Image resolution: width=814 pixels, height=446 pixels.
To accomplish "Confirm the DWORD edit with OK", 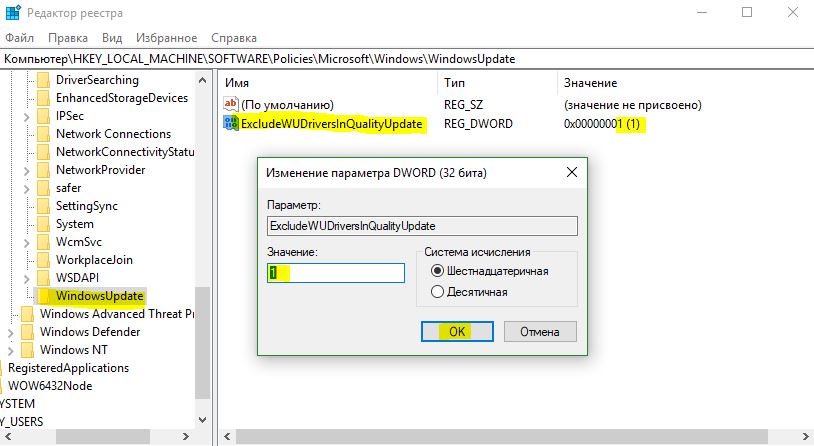I will pyautogui.click(x=457, y=332).
